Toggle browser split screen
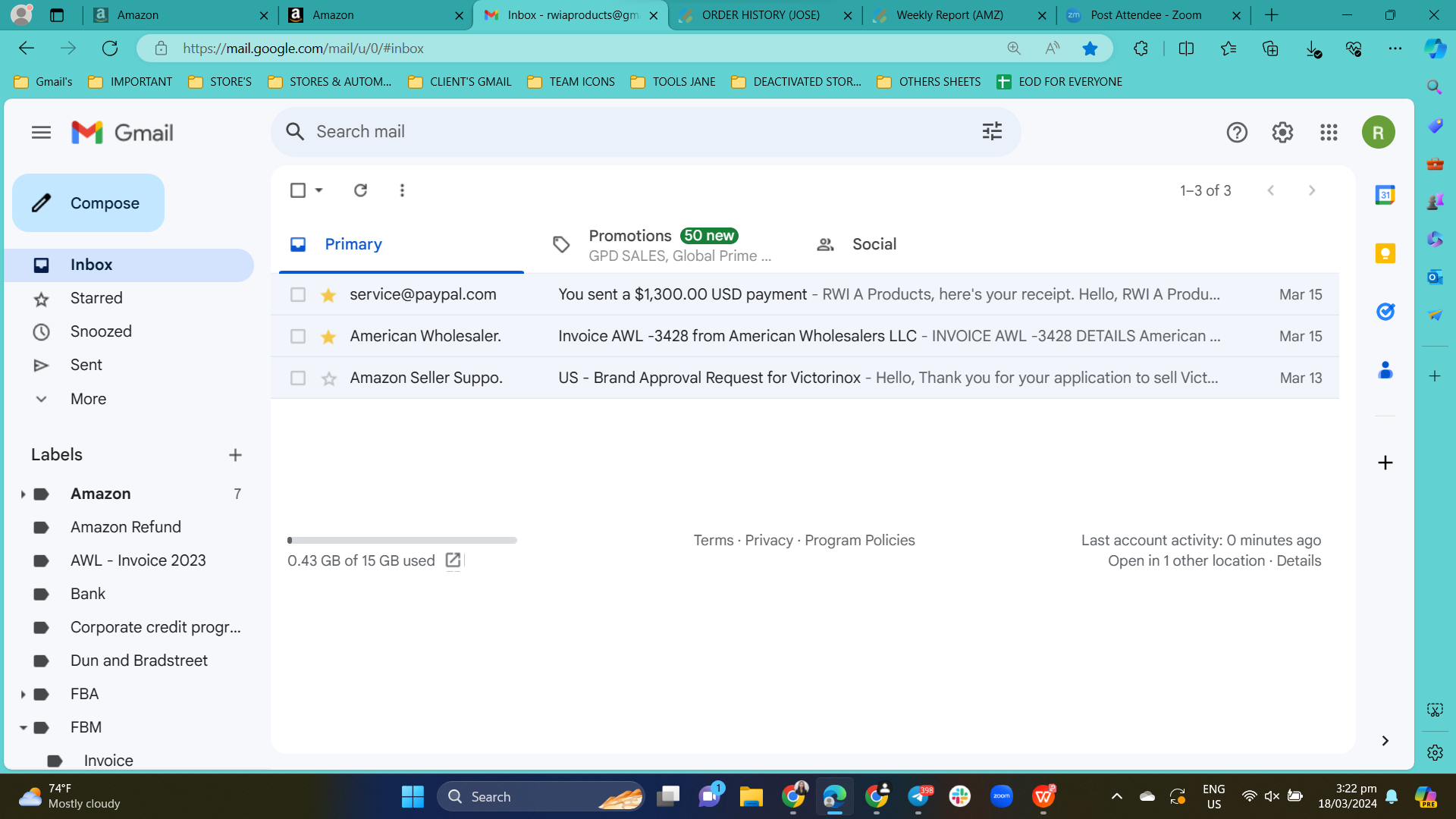 pyautogui.click(x=1186, y=49)
